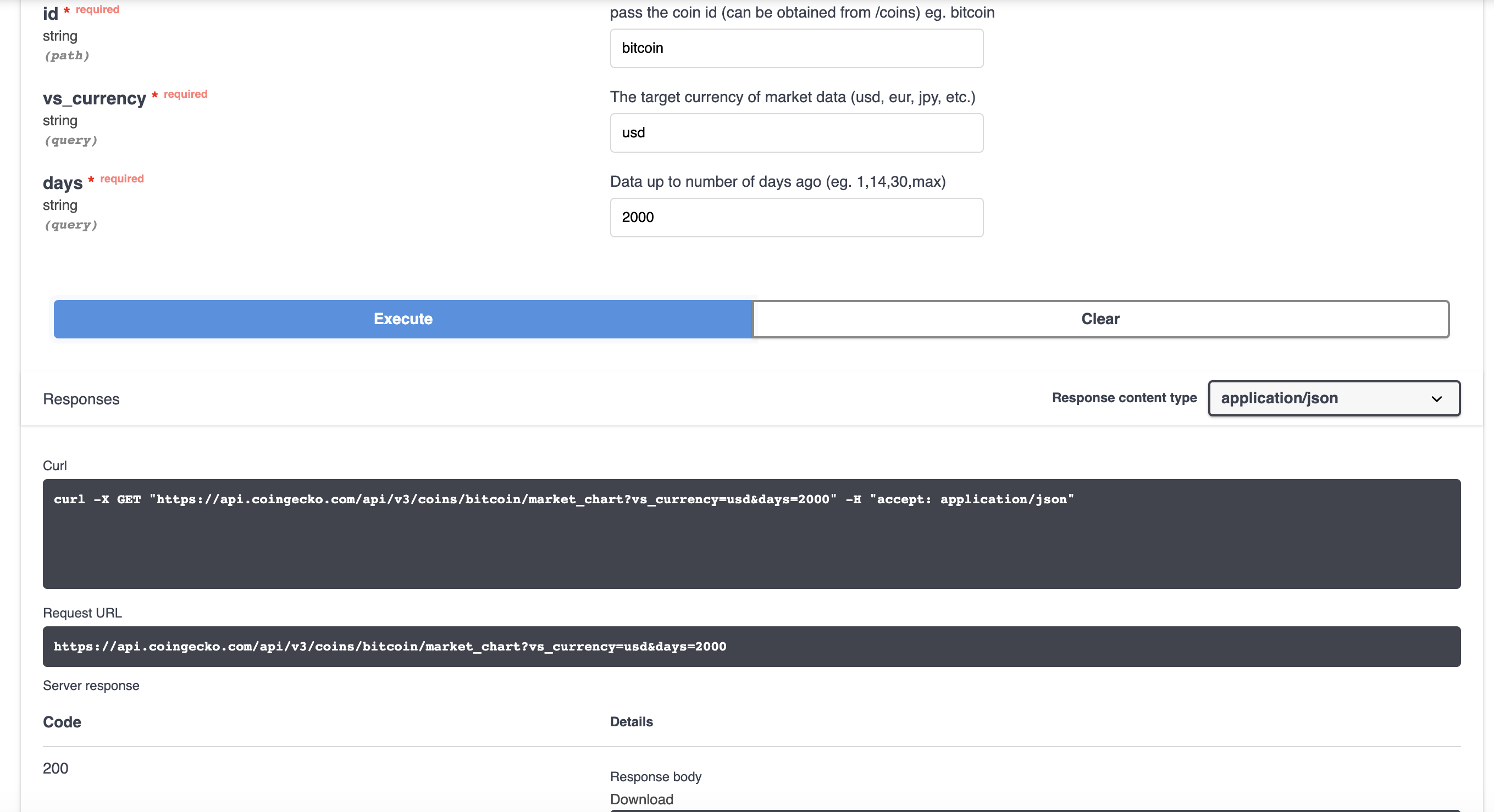The image size is (1494, 812).
Task: Click the Download link under Response body
Action: tap(641, 799)
